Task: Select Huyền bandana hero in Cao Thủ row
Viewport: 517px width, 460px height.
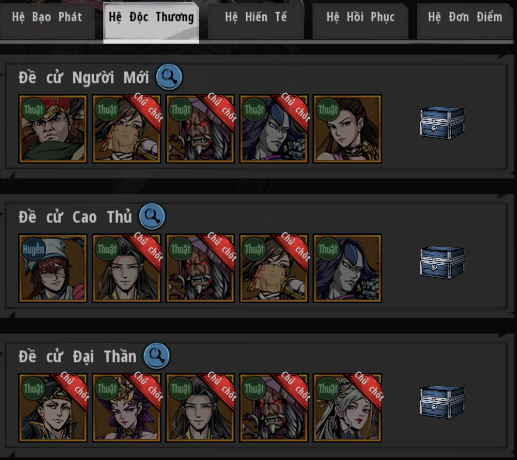Action: [x=53, y=268]
